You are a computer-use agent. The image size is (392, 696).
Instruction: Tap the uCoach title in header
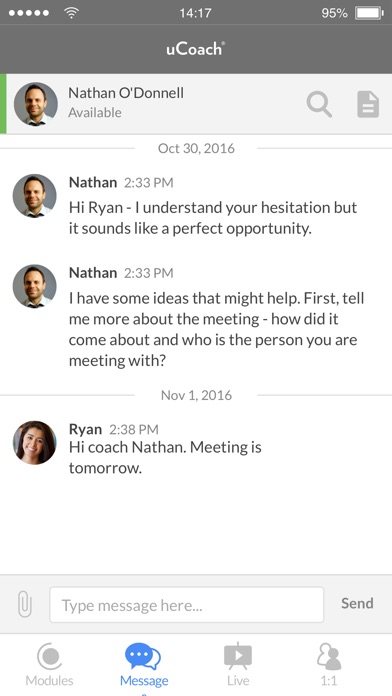tap(196, 48)
